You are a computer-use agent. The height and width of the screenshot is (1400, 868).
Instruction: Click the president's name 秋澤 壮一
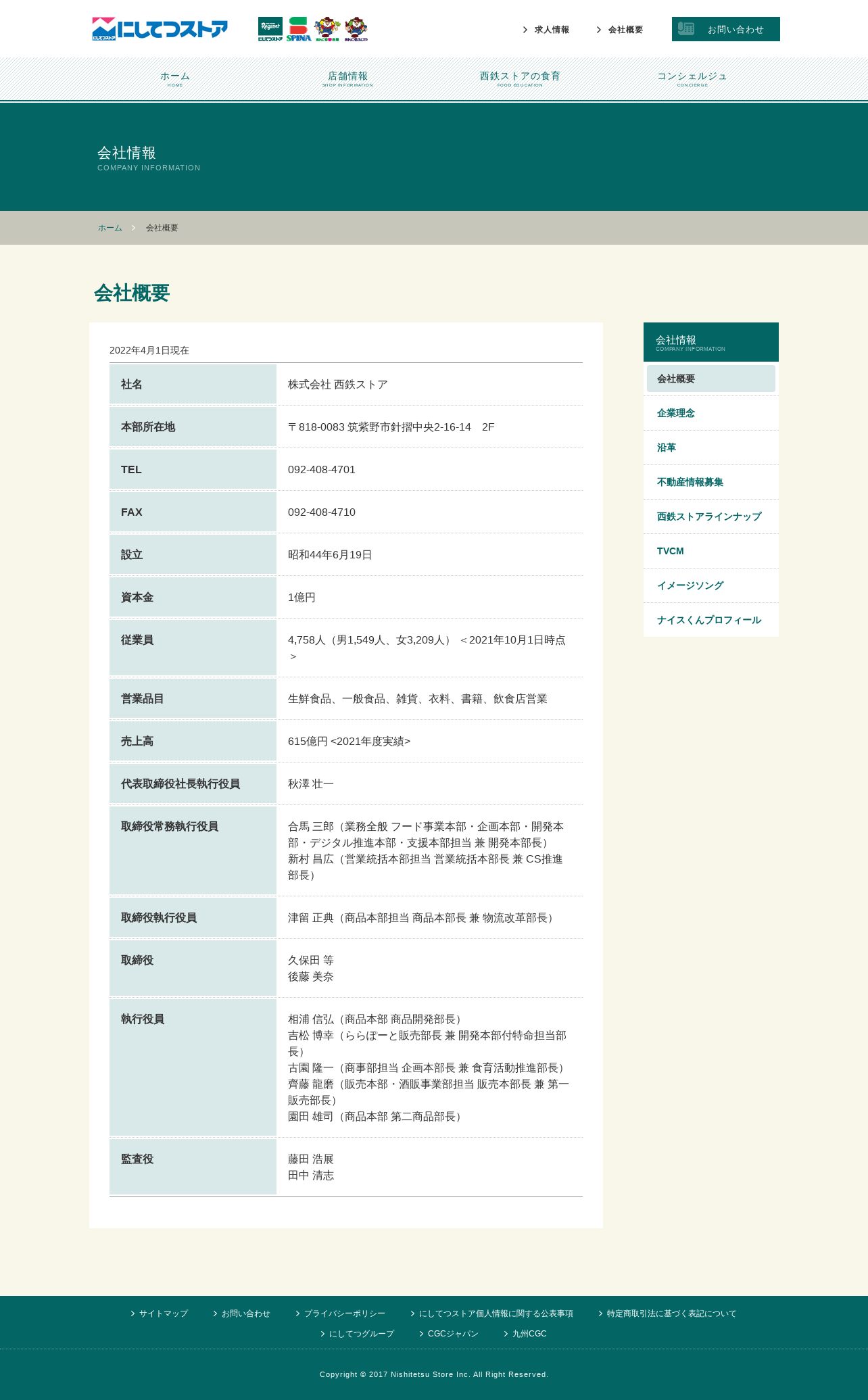tap(311, 784)
